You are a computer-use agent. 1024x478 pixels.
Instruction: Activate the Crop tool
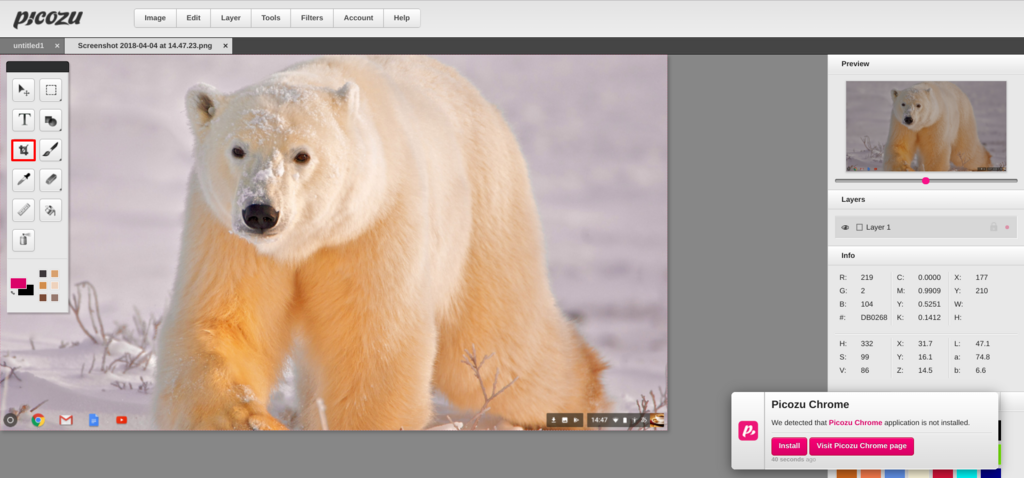click(x=24, y=150)
